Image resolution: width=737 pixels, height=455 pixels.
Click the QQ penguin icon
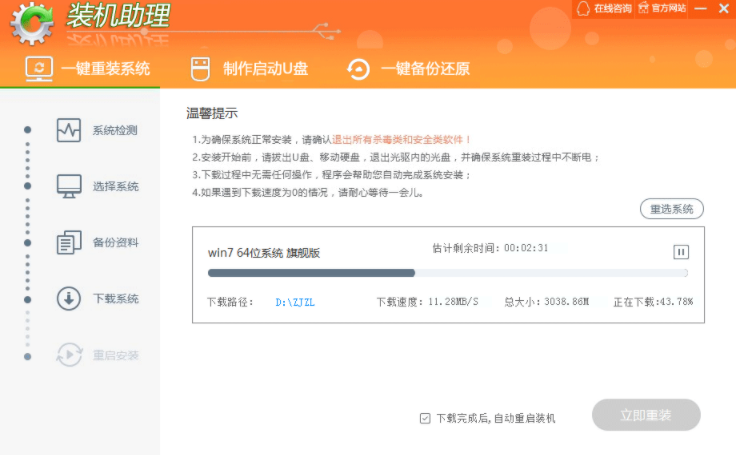583,8
